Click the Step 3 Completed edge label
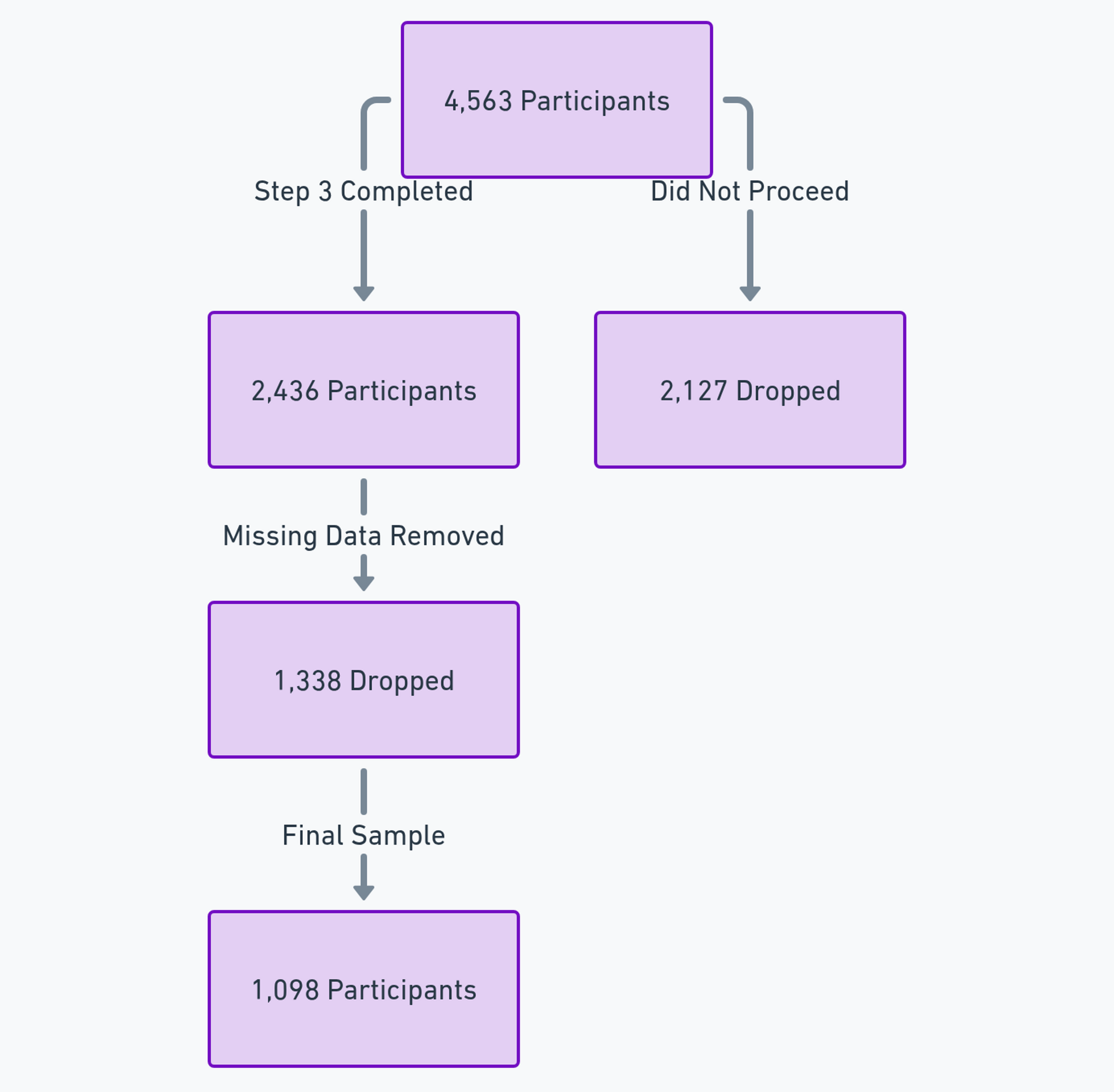1114x1092 pixels. pyautogui.click(x=363, y=191)
